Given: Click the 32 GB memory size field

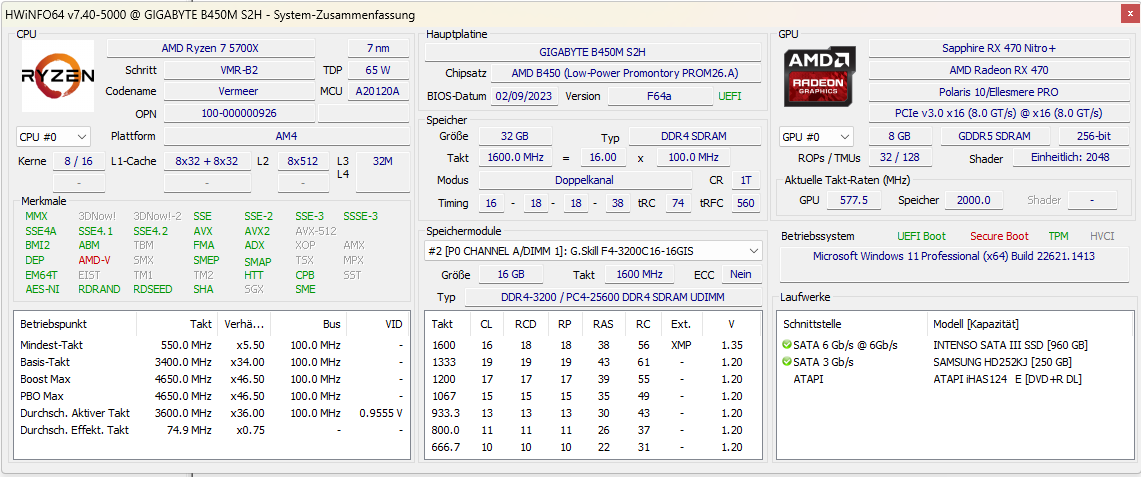Looking at the screenshot, I should point(515,137).
